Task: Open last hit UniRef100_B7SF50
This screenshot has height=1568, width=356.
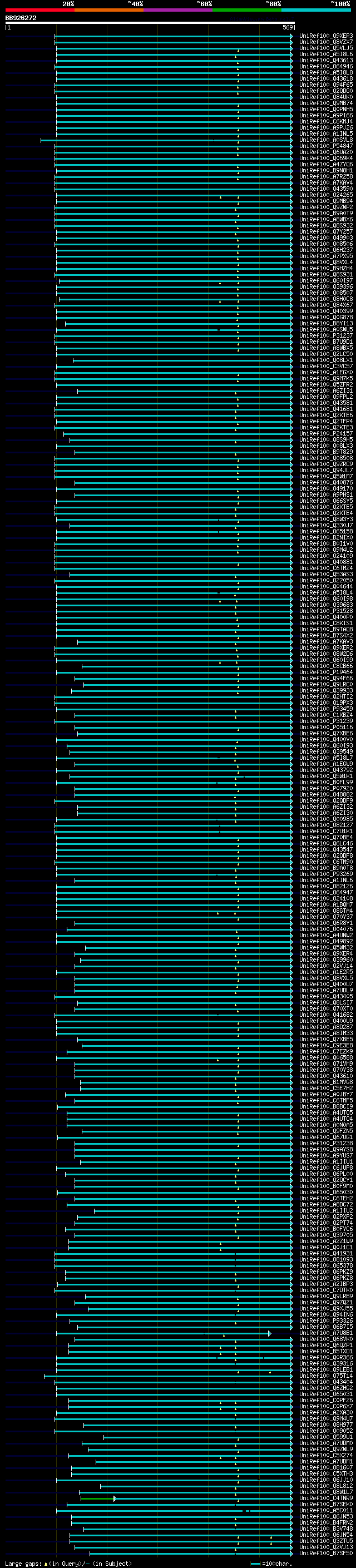Action: pos(325,1554)
